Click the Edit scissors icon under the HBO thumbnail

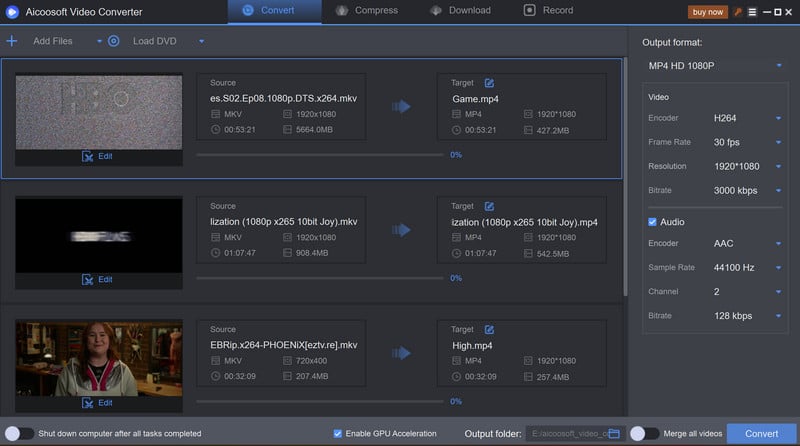click(x=87, y=156)
